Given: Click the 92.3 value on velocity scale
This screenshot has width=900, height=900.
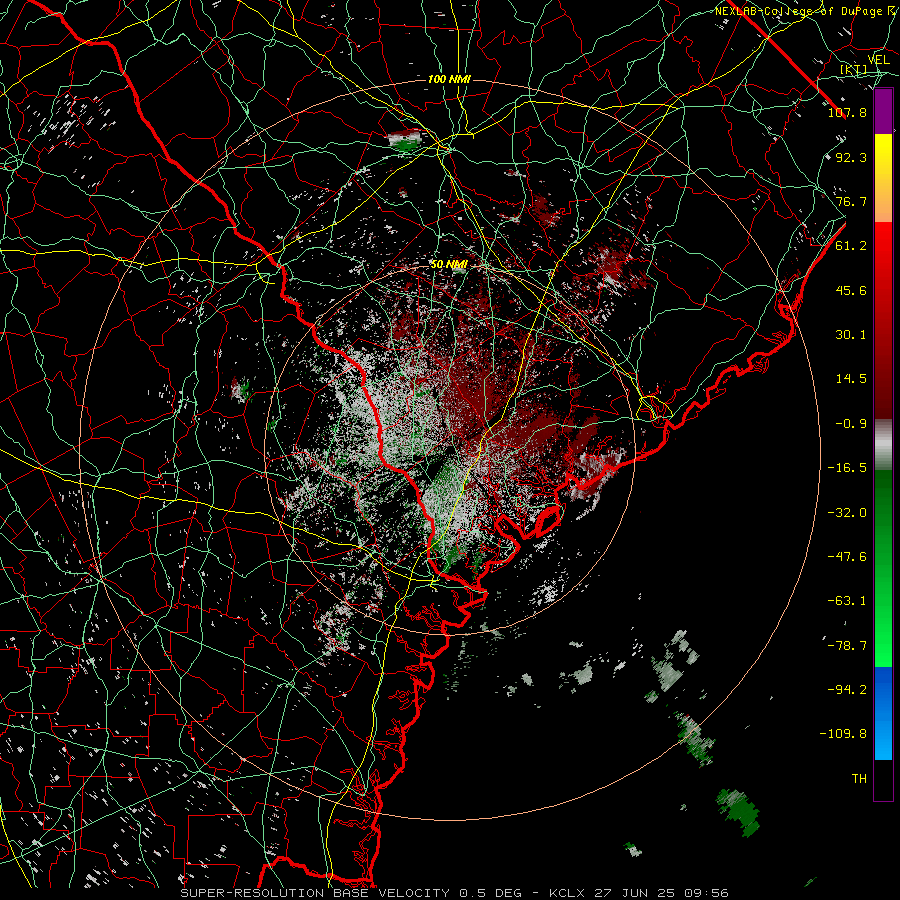Looking at the screenshot, I should click(851, 157).
